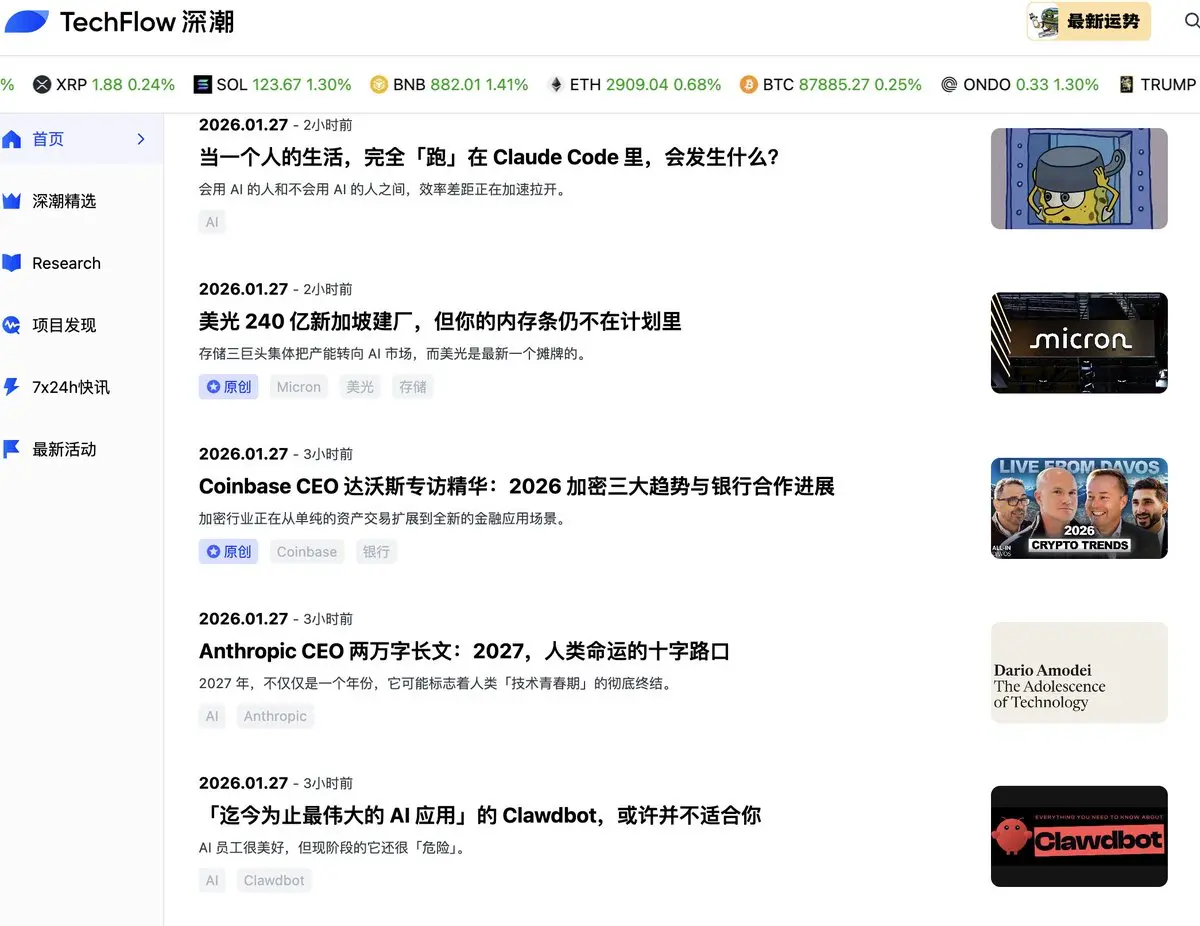Viewport: 1200px width, 926px height.
Task: Open Coinbase CEO 达沃斯专访精华 article
Action: [516, 486]
